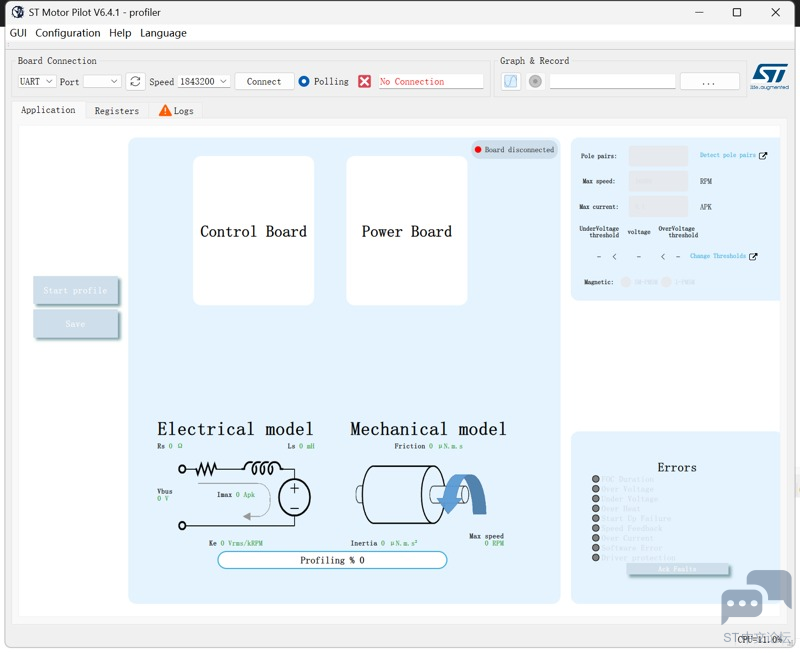The image size is (800, 653).
Task: Click the FOC Duration error indicator
Action: point(595,479)
